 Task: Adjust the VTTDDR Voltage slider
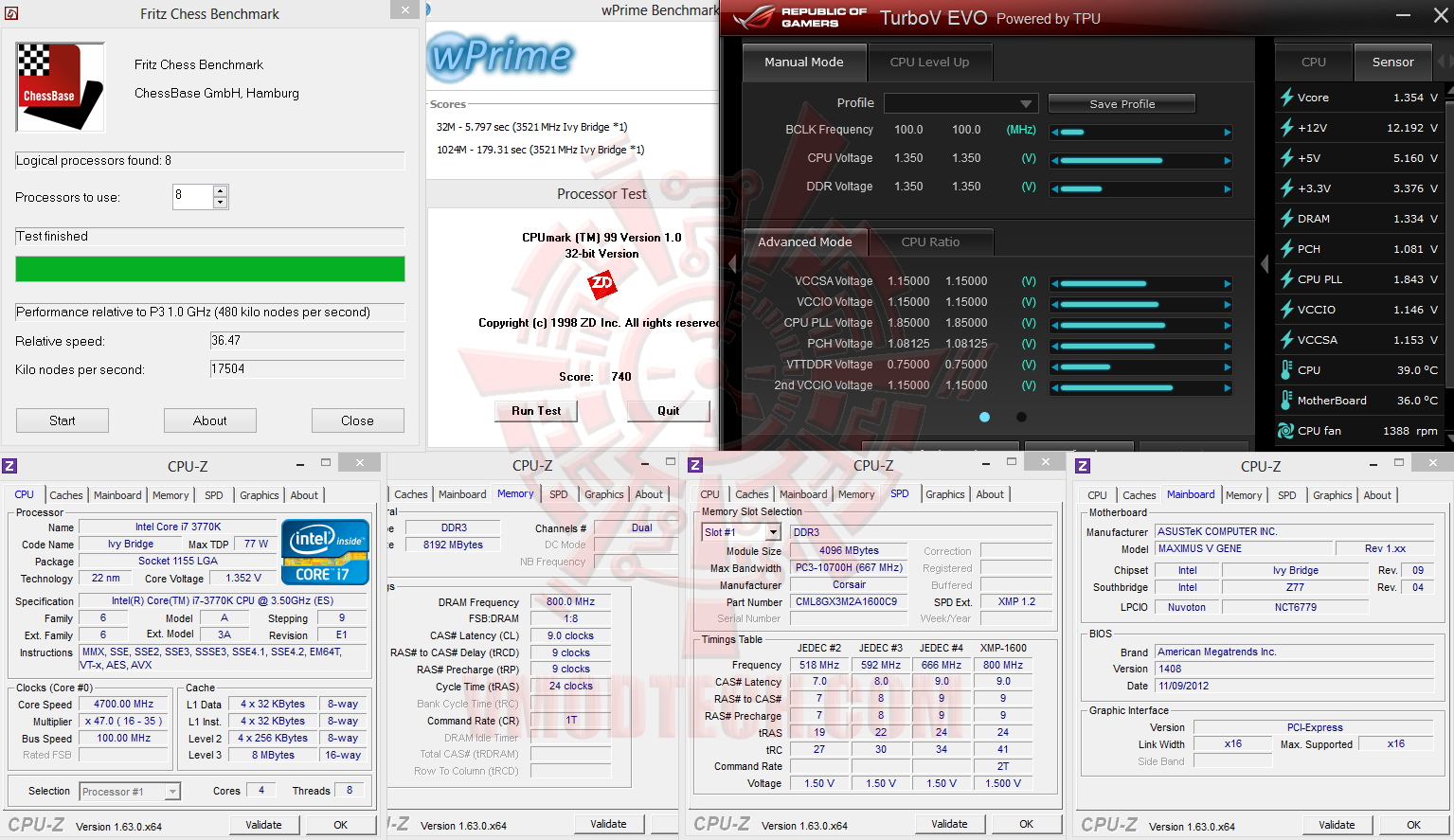tap(1141, 367)
